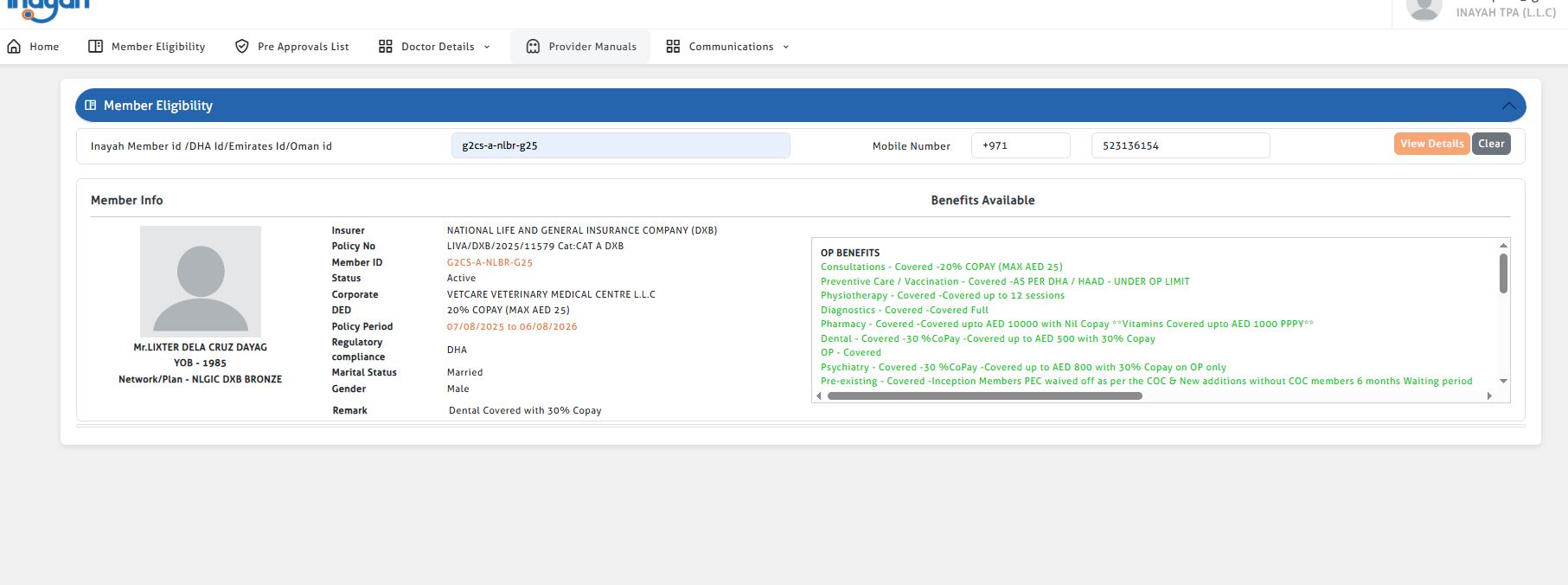Click the Psychiatry benefit line

(x=1023, y=367)
